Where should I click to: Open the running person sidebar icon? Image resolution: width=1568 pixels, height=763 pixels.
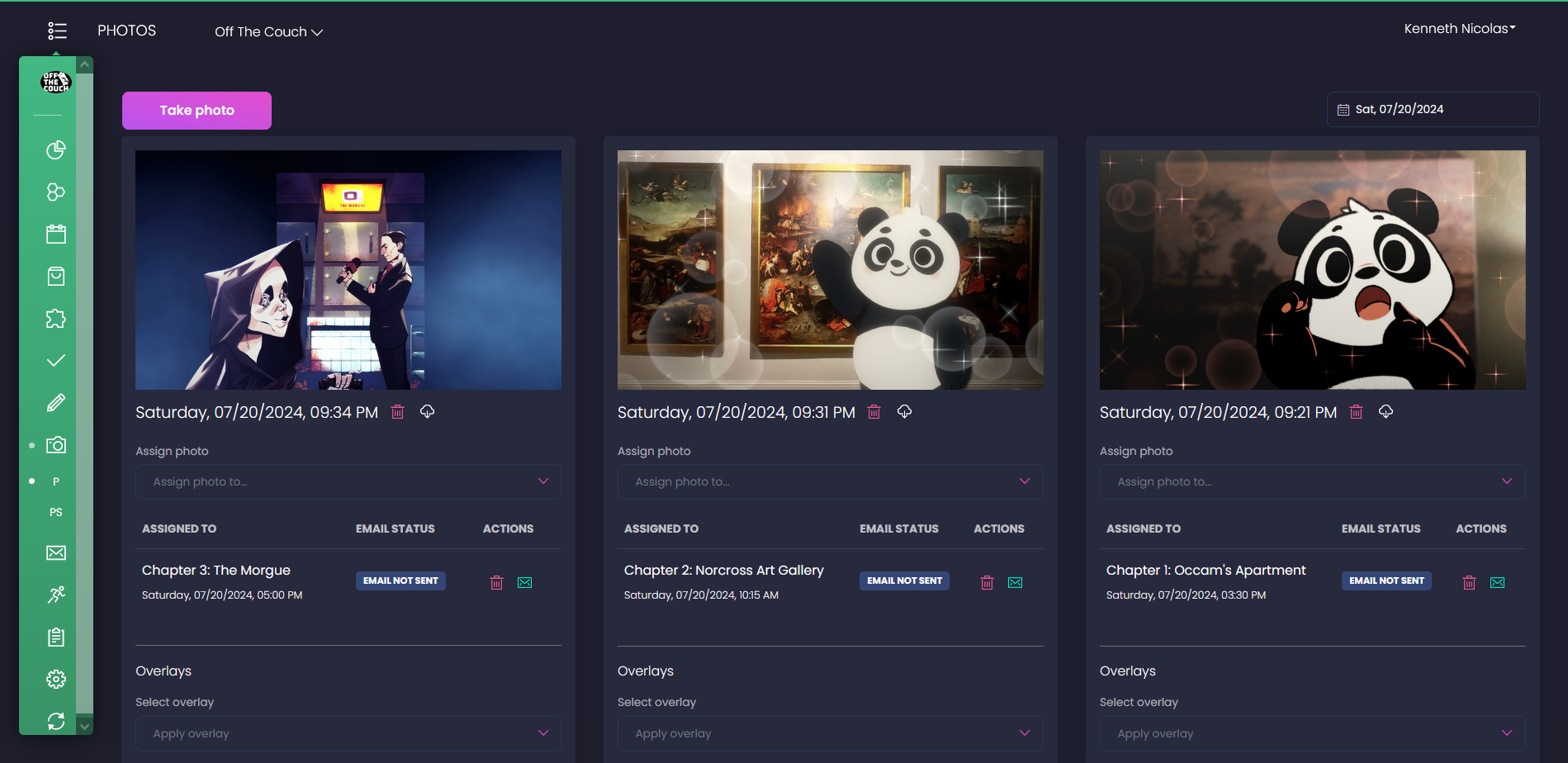click(56, 595)
